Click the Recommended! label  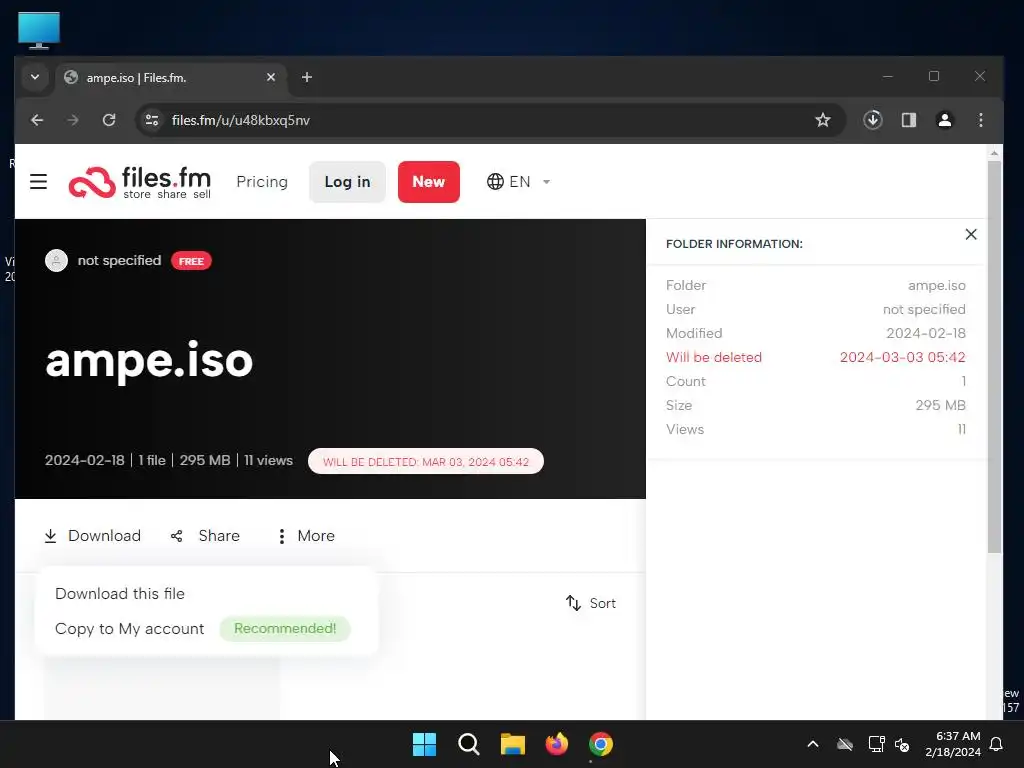pos(285,628)
